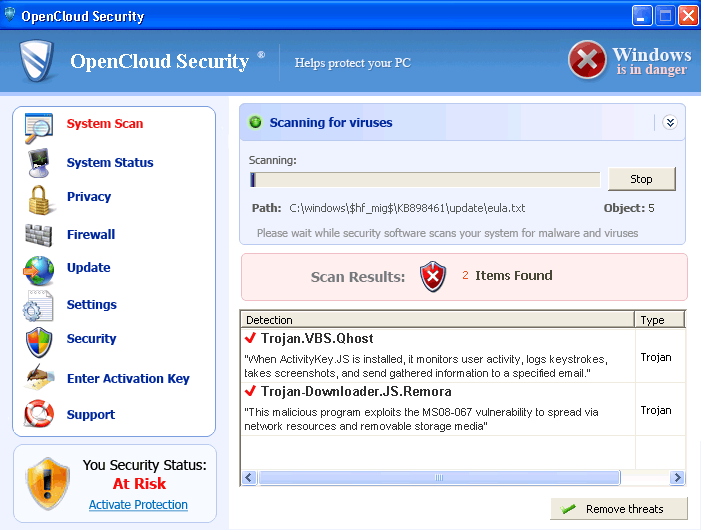The width and height of the screenshot is (701, 530).
Task: Click the Security shield icon
Action: (x=39, y=340)
